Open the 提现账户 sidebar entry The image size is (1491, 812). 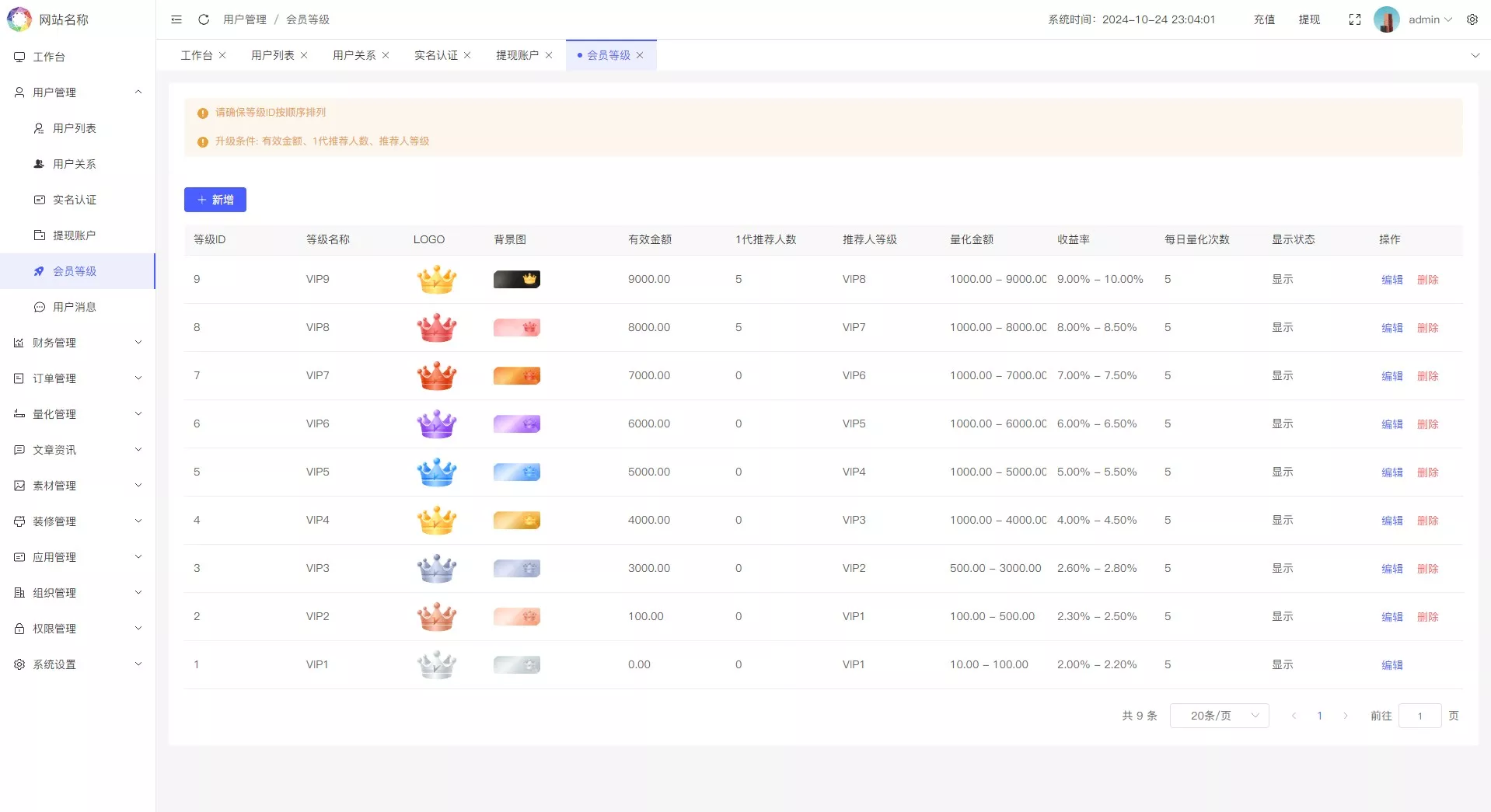75,235
